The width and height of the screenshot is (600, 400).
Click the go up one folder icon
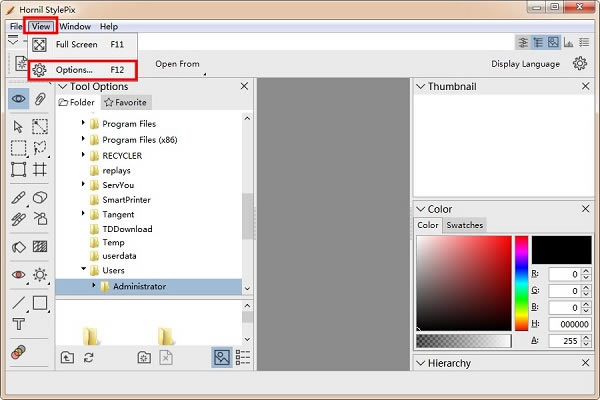pos(67,357)
